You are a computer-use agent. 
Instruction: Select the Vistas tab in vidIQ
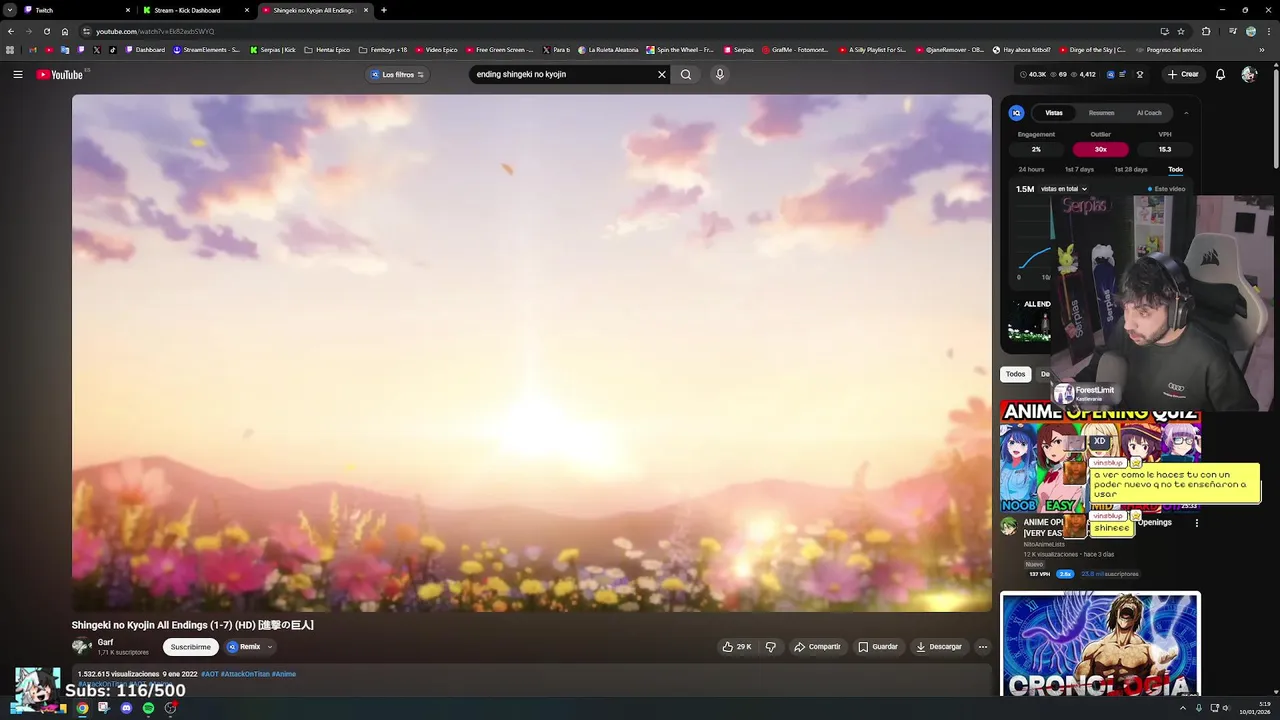coord(1054,113)
